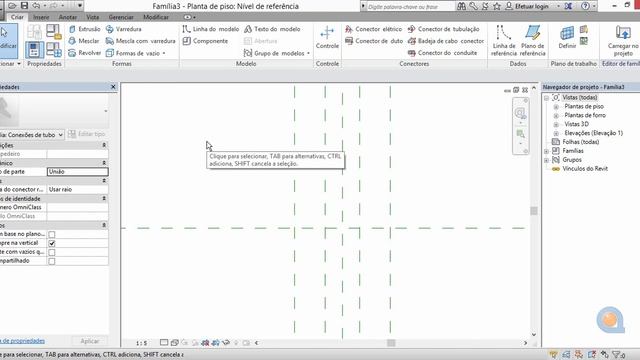Choose Mescla com varredura tool
Viewport: 640px width, 360px height.
(x=140, y=41)
